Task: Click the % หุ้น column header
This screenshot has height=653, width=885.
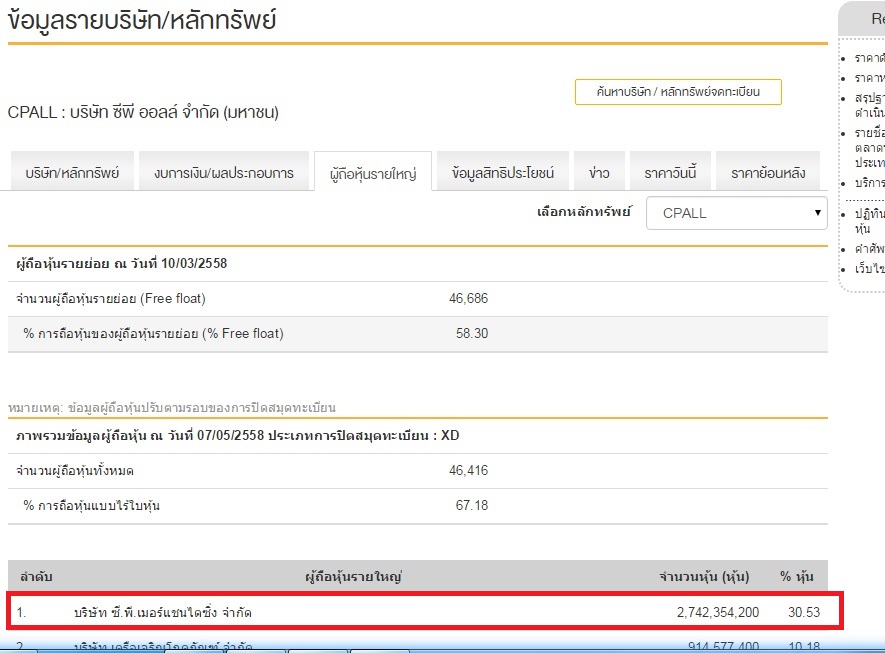Action: (796, 577)
